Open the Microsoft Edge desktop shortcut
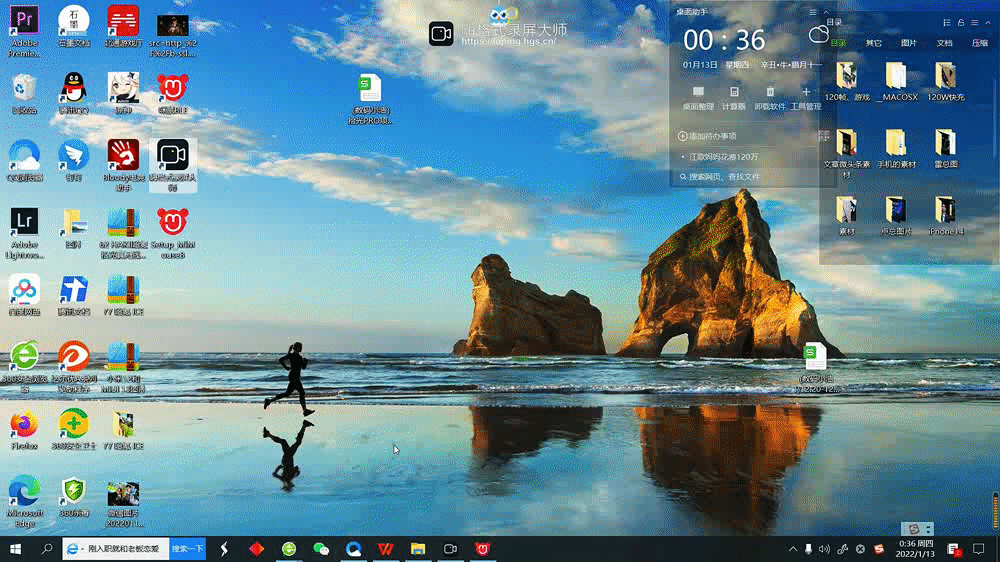This screenshot has height=562, width=1000. [x=24, y=500]
